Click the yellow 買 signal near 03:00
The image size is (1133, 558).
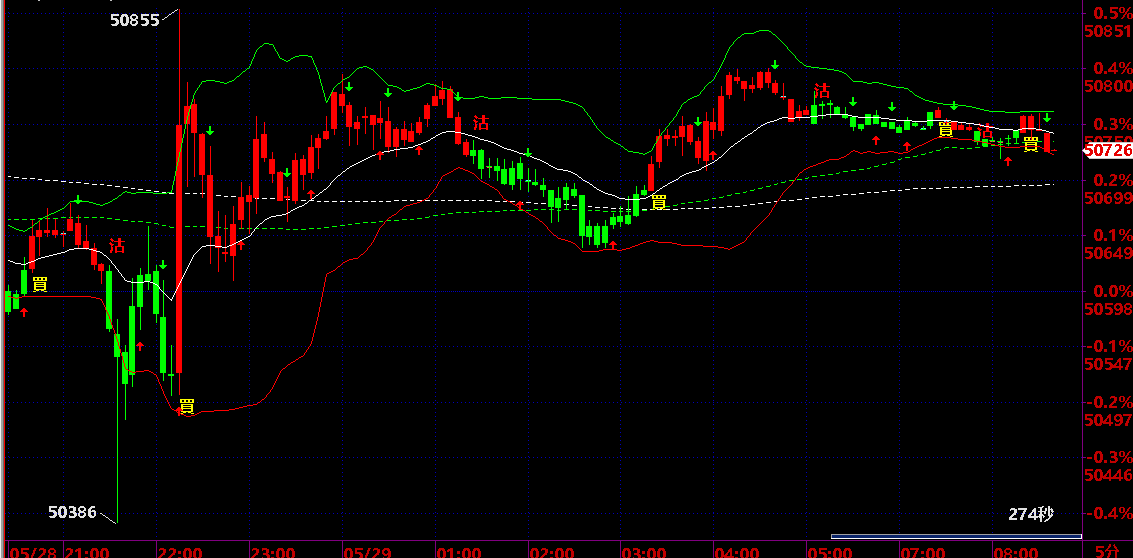coord(658,202)
